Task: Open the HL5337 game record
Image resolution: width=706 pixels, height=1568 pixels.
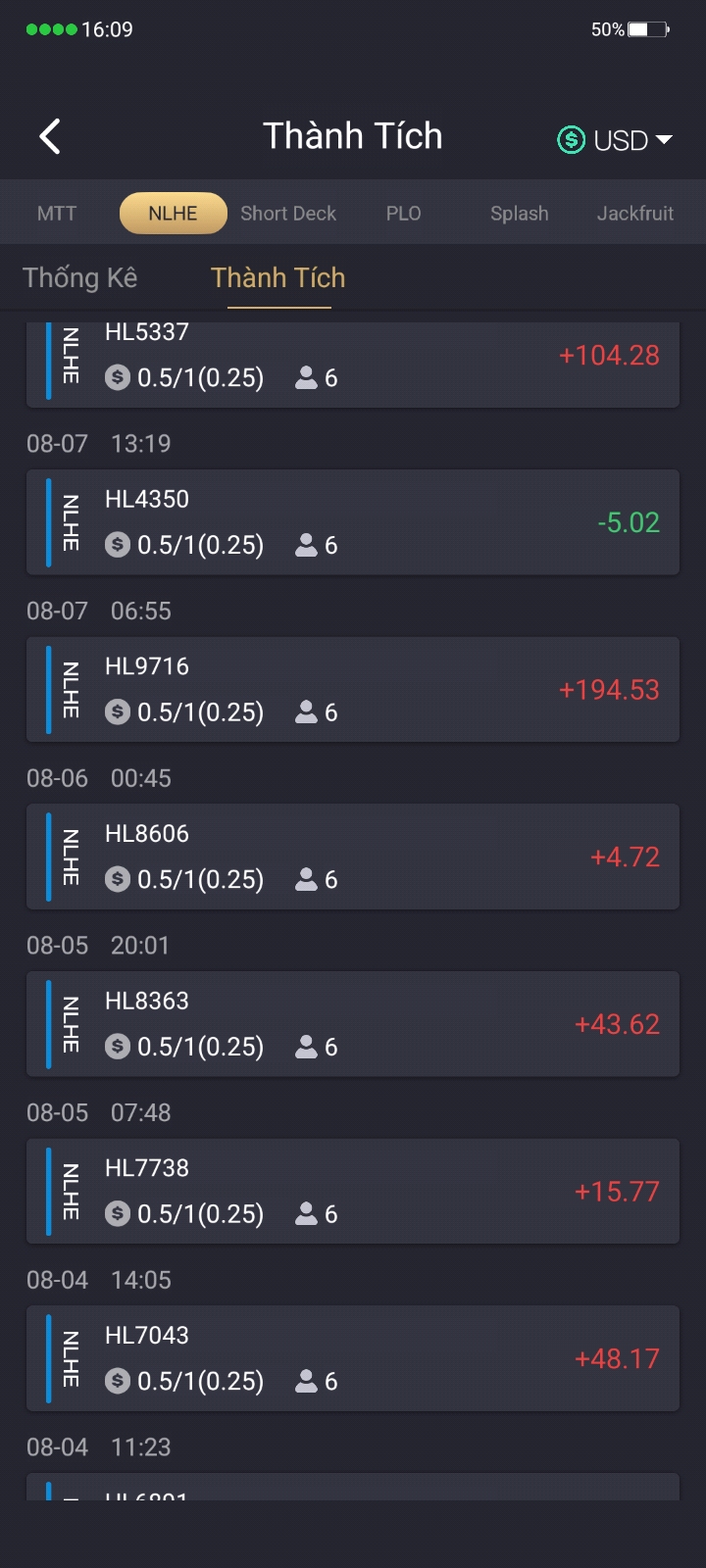Action: (353, 361)
